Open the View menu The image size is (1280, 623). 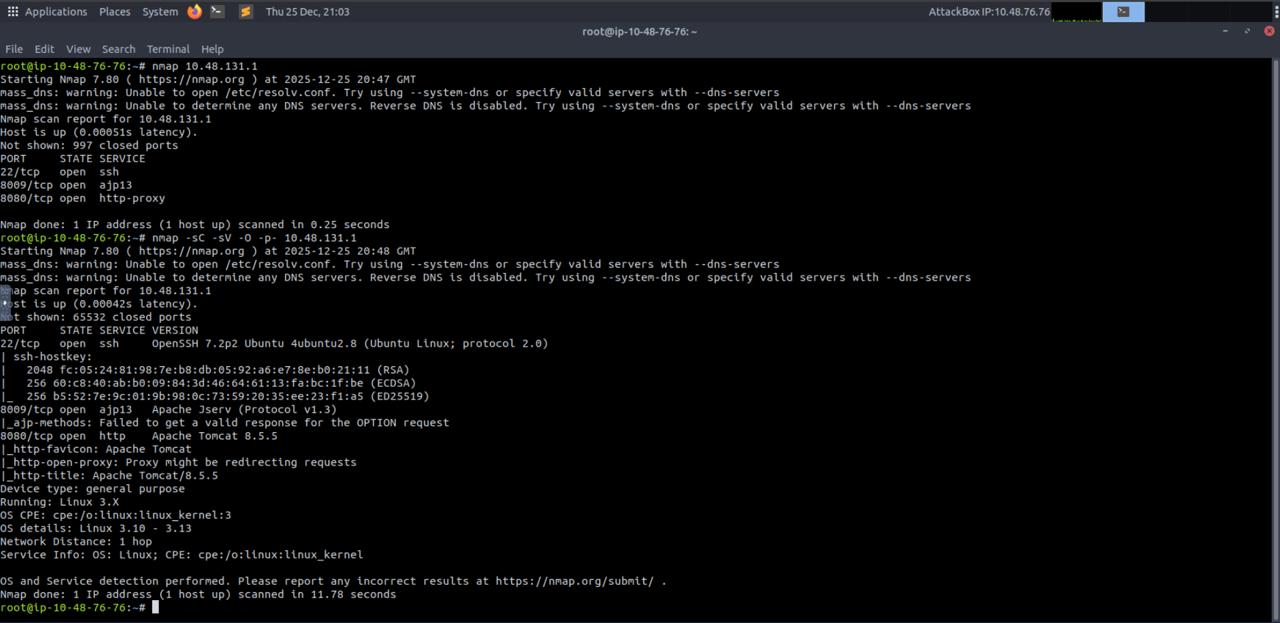point(77,48)
